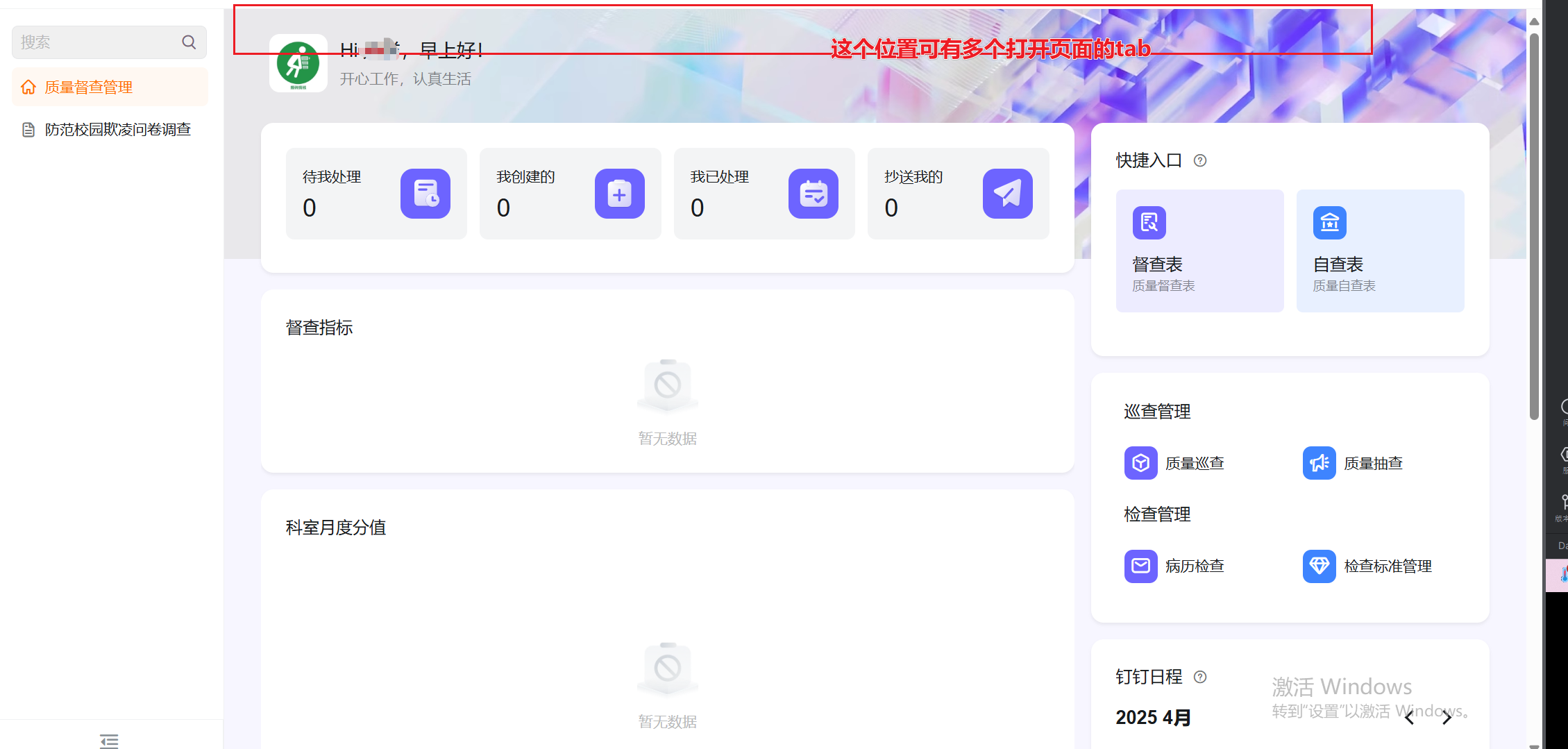Click the 督查指标 section heading

(319, 328)
